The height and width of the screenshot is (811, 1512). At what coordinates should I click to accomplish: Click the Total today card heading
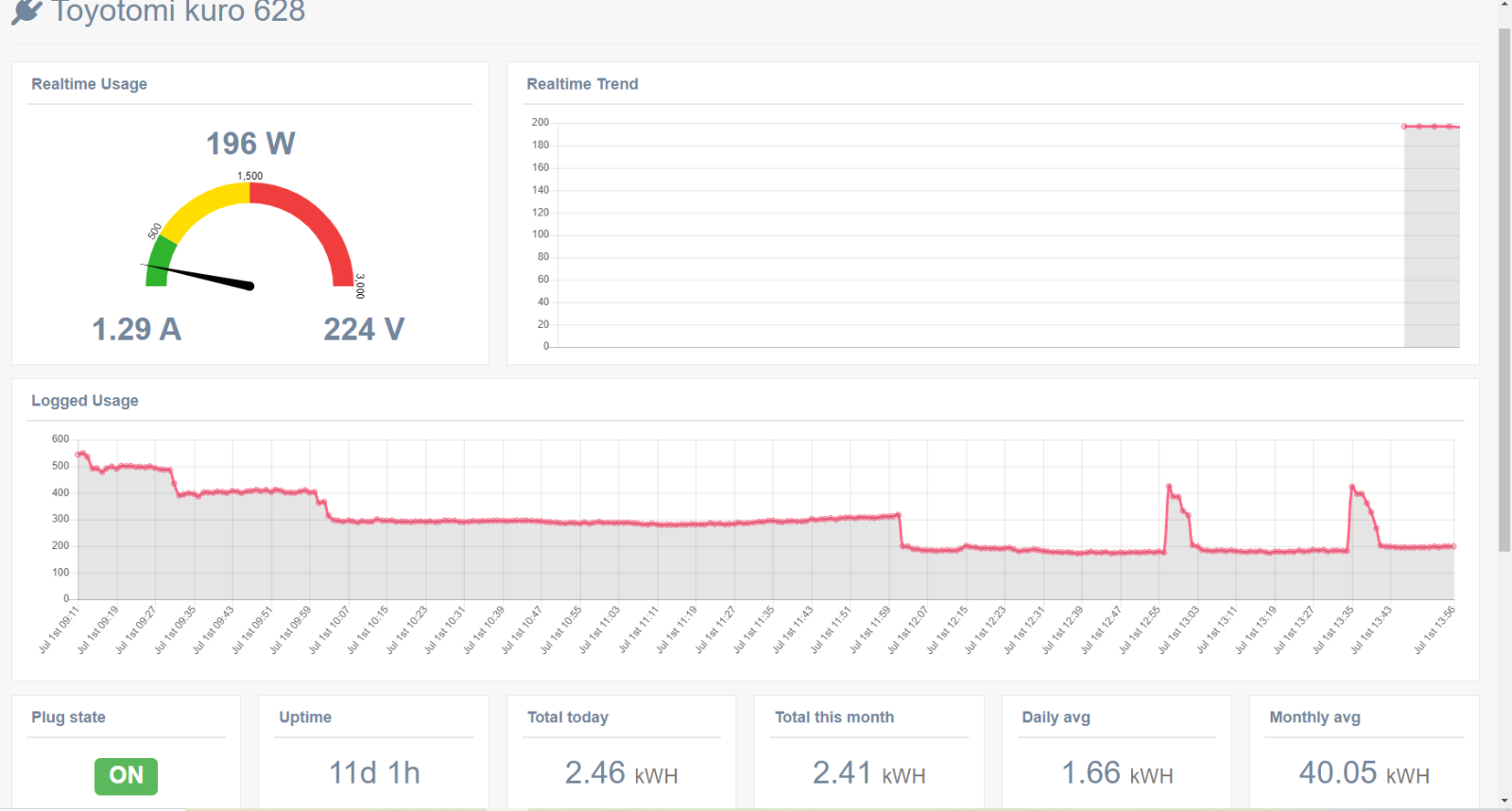point(568,717)
